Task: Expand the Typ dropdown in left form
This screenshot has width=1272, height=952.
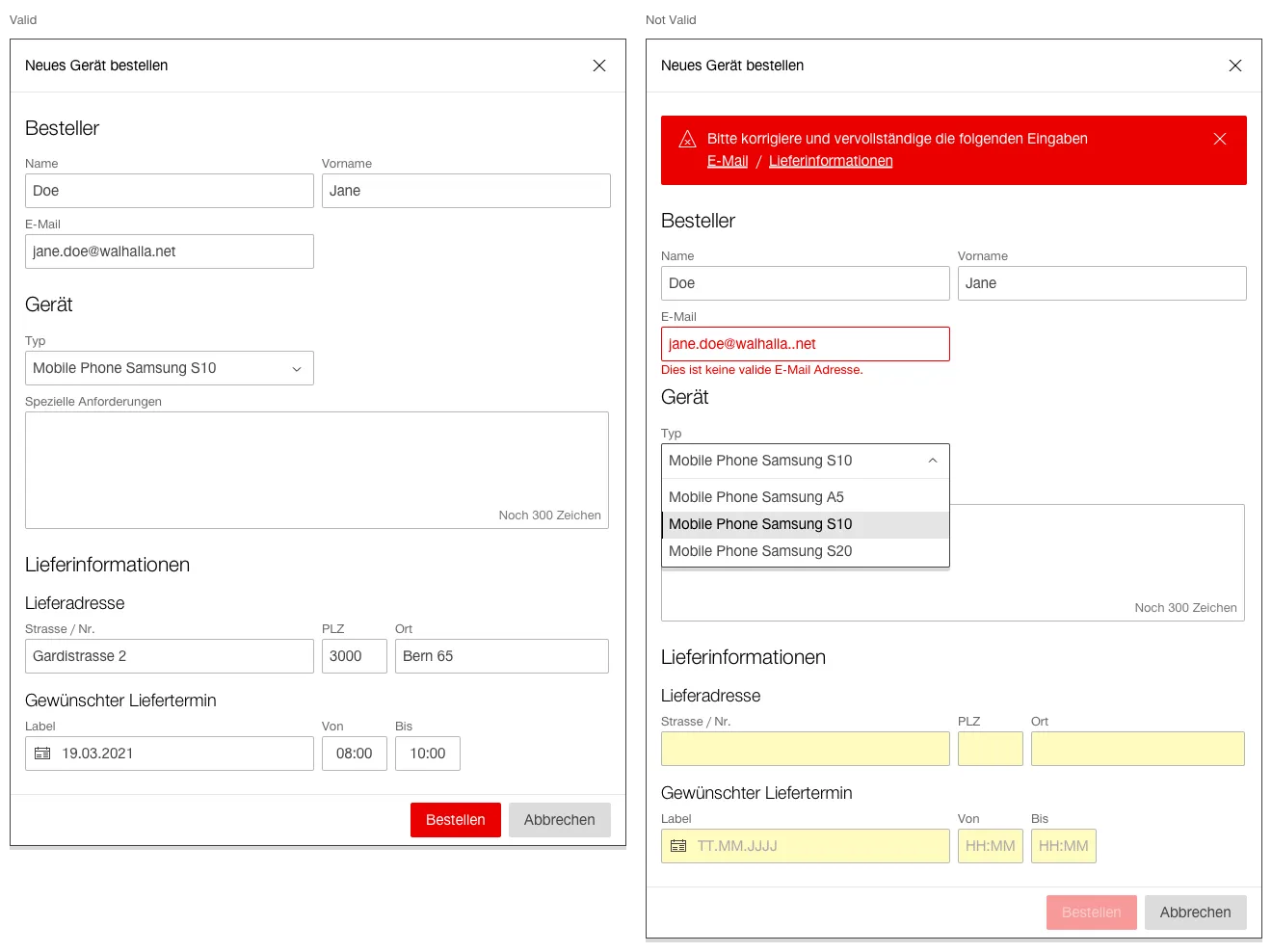Action: 170,368
